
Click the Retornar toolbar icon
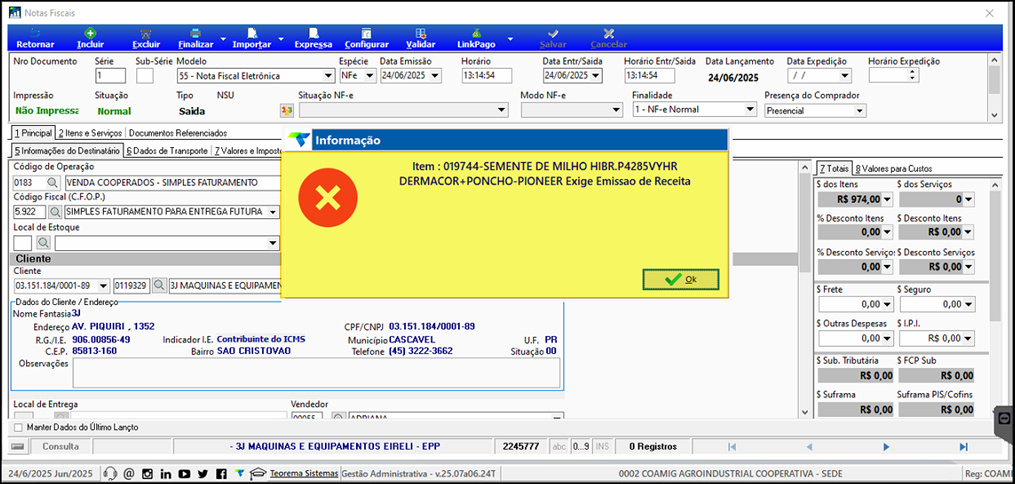[x=35, y=34]
